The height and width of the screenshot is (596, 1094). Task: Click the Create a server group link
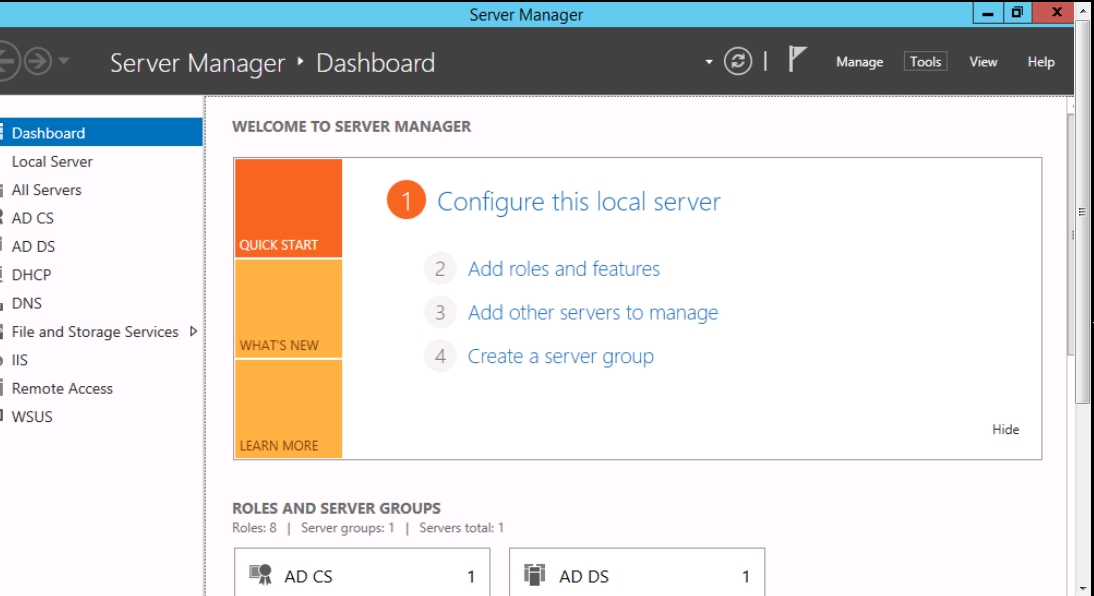tap(560, 357)
